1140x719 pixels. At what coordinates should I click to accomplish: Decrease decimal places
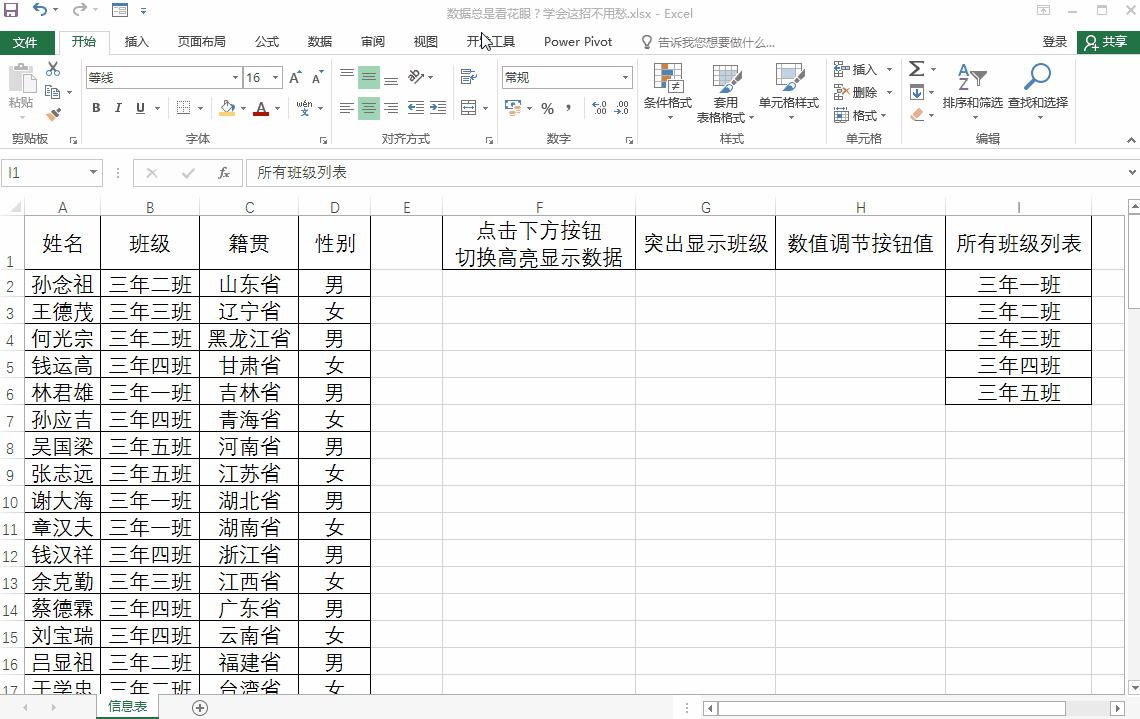click(x=622, y=108)
